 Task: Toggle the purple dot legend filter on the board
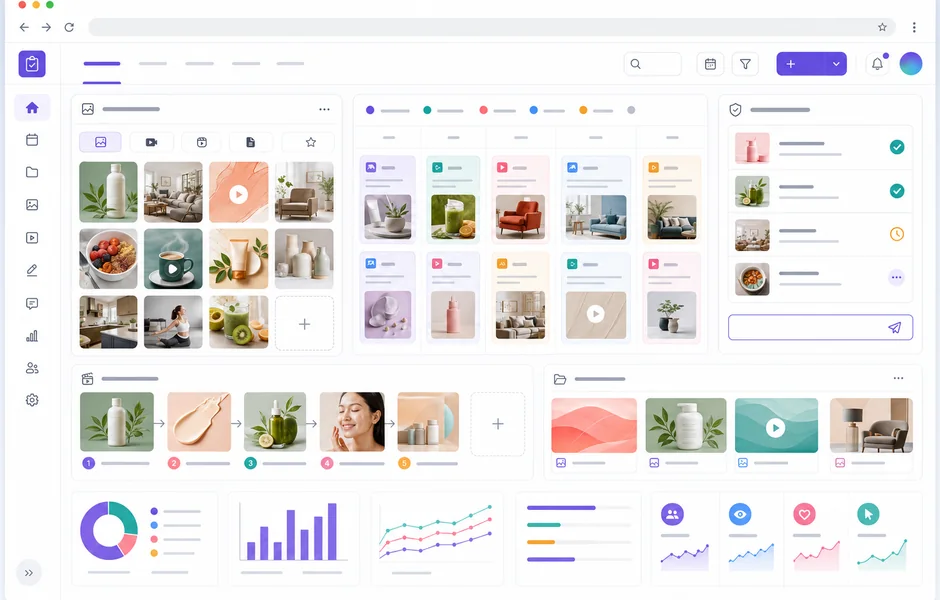coord(370,110)
